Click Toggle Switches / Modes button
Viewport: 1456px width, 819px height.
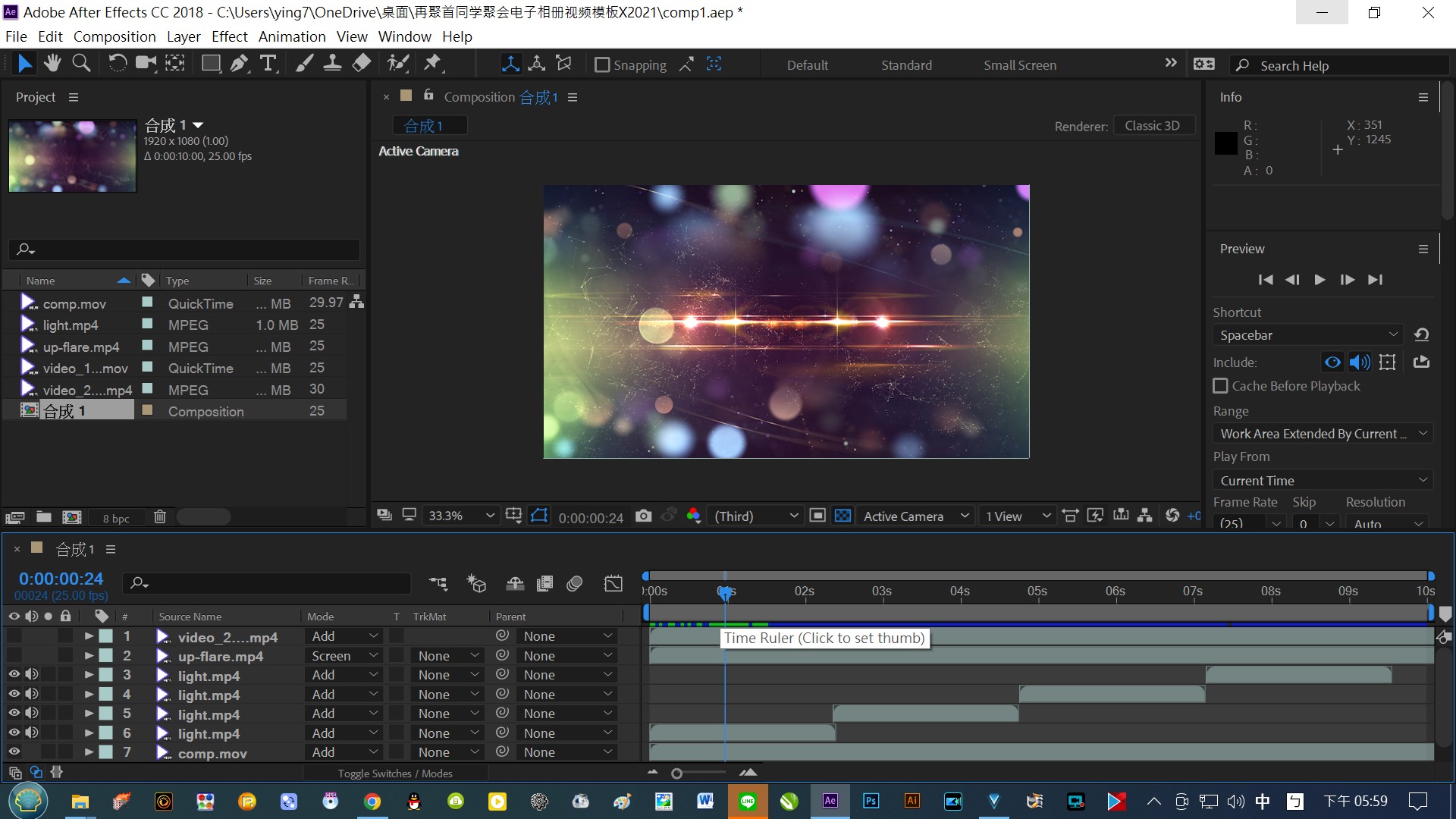point(395,773)
